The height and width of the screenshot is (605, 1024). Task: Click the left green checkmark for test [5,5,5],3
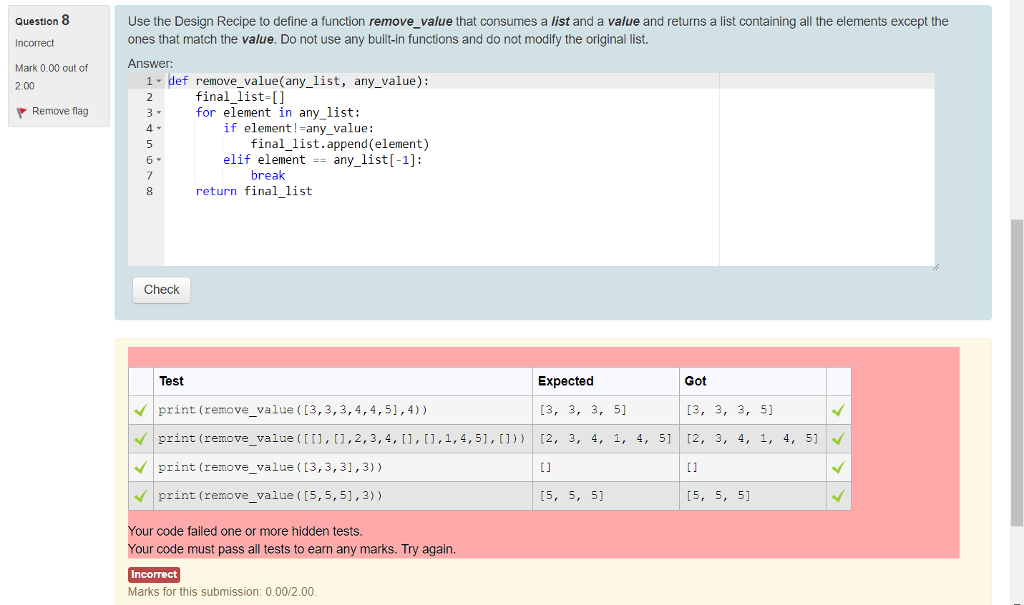click(140, 496)
